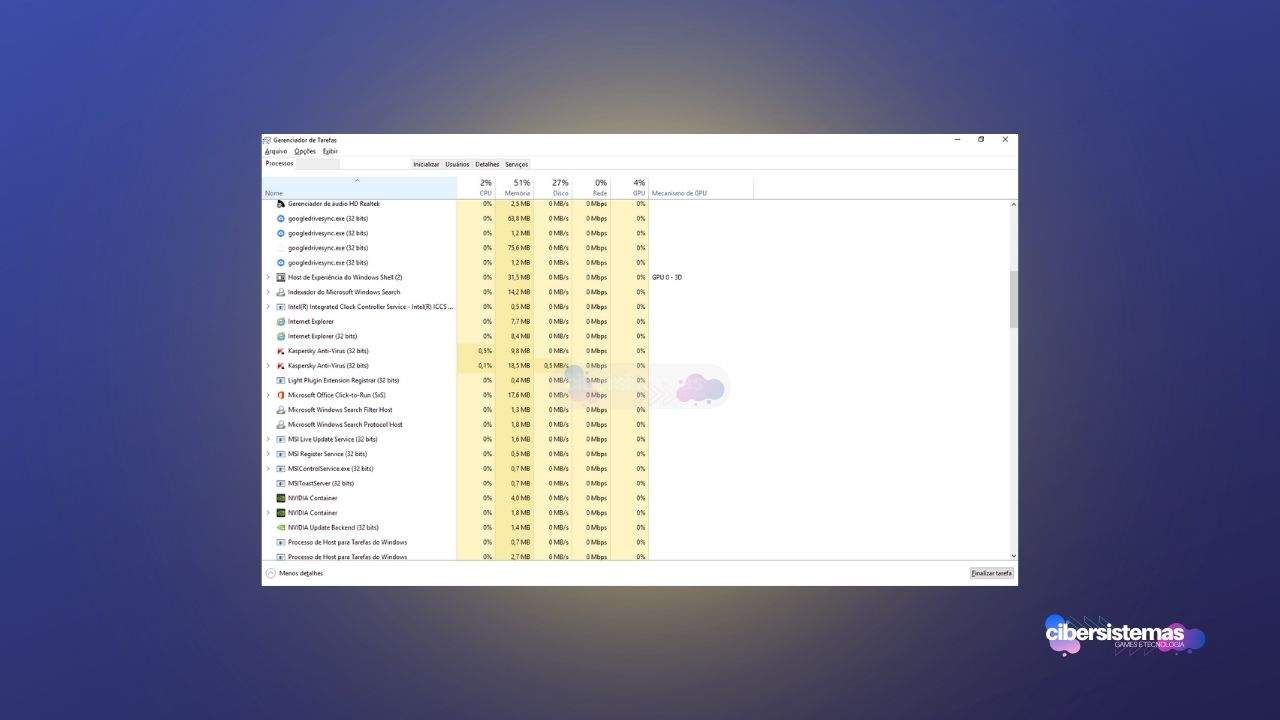Open the Arquivo menu
Screen dimensions: 1280x720
[x=276, y=151]
